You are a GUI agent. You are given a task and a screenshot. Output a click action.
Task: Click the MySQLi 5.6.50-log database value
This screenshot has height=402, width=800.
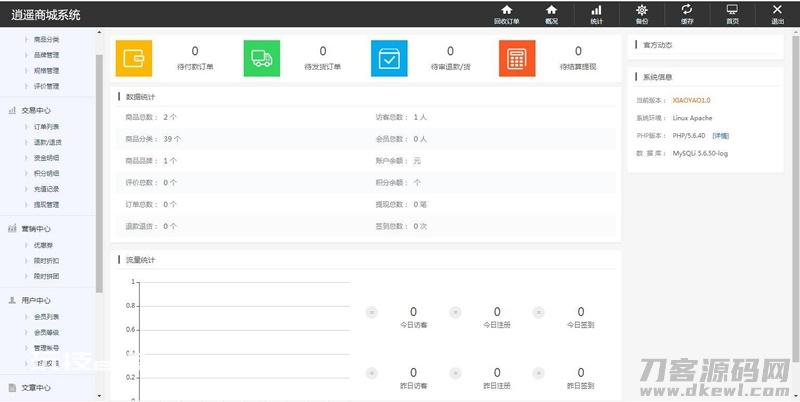700,153
